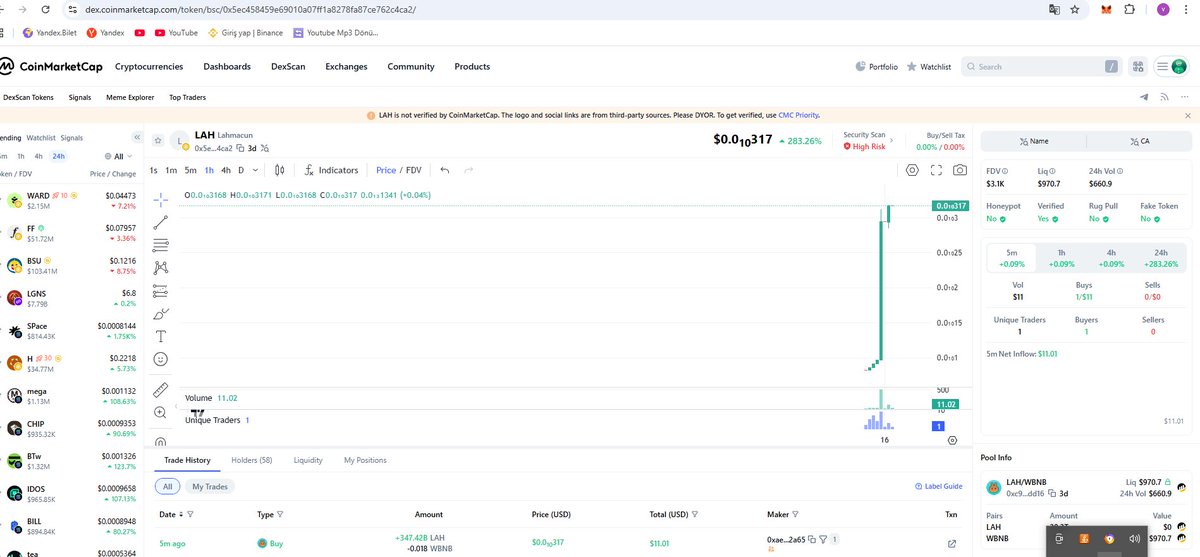This screenshot has height=557, width=1200.
Task: Toggle chart to Price mode
Action: 385,170
